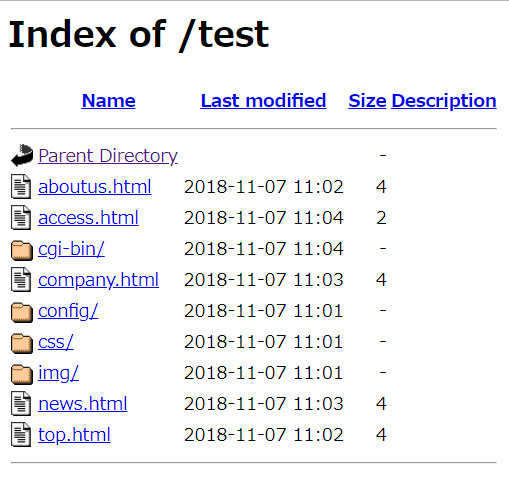Viewport: 509px width, 490px height.
Task: Click the Parent Directory back-arrow icon
Action: coord(22,155)
